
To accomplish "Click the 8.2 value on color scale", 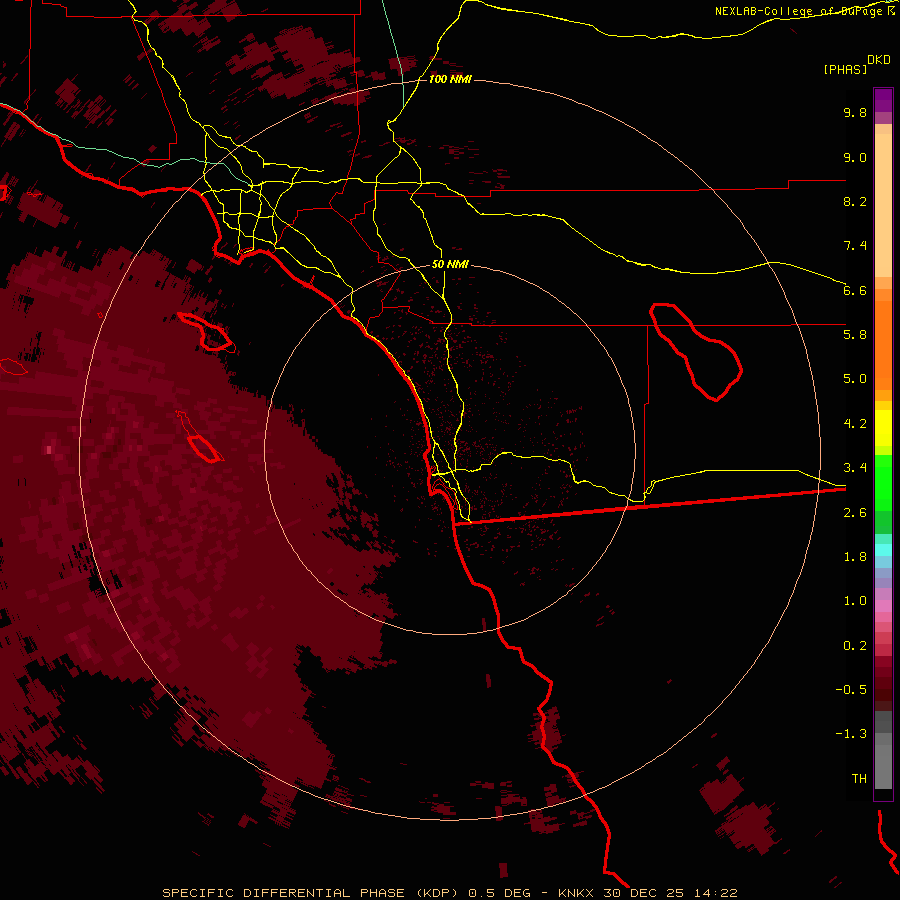I will (x=855, y=201).
